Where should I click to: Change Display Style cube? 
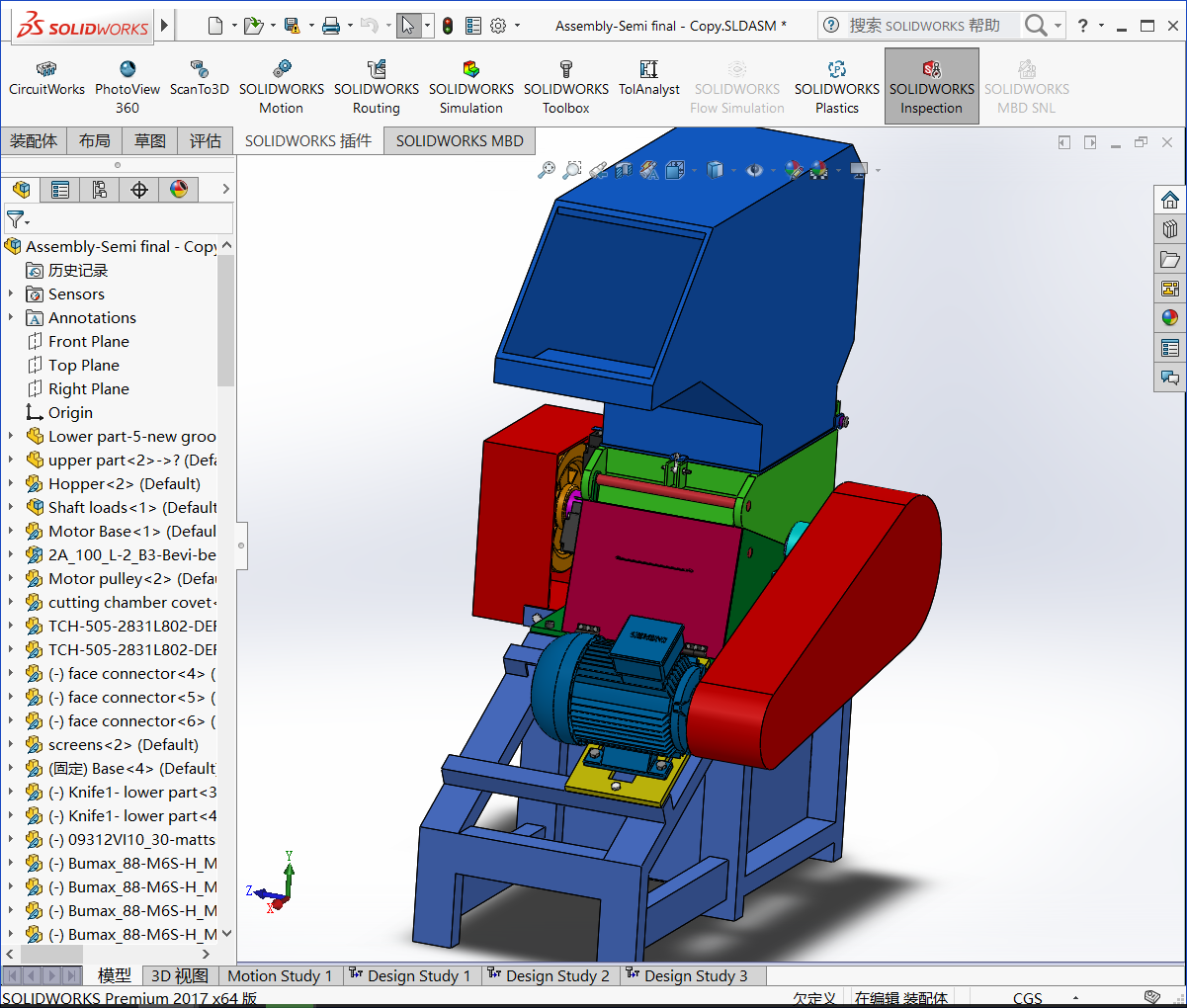coord(716,170)
